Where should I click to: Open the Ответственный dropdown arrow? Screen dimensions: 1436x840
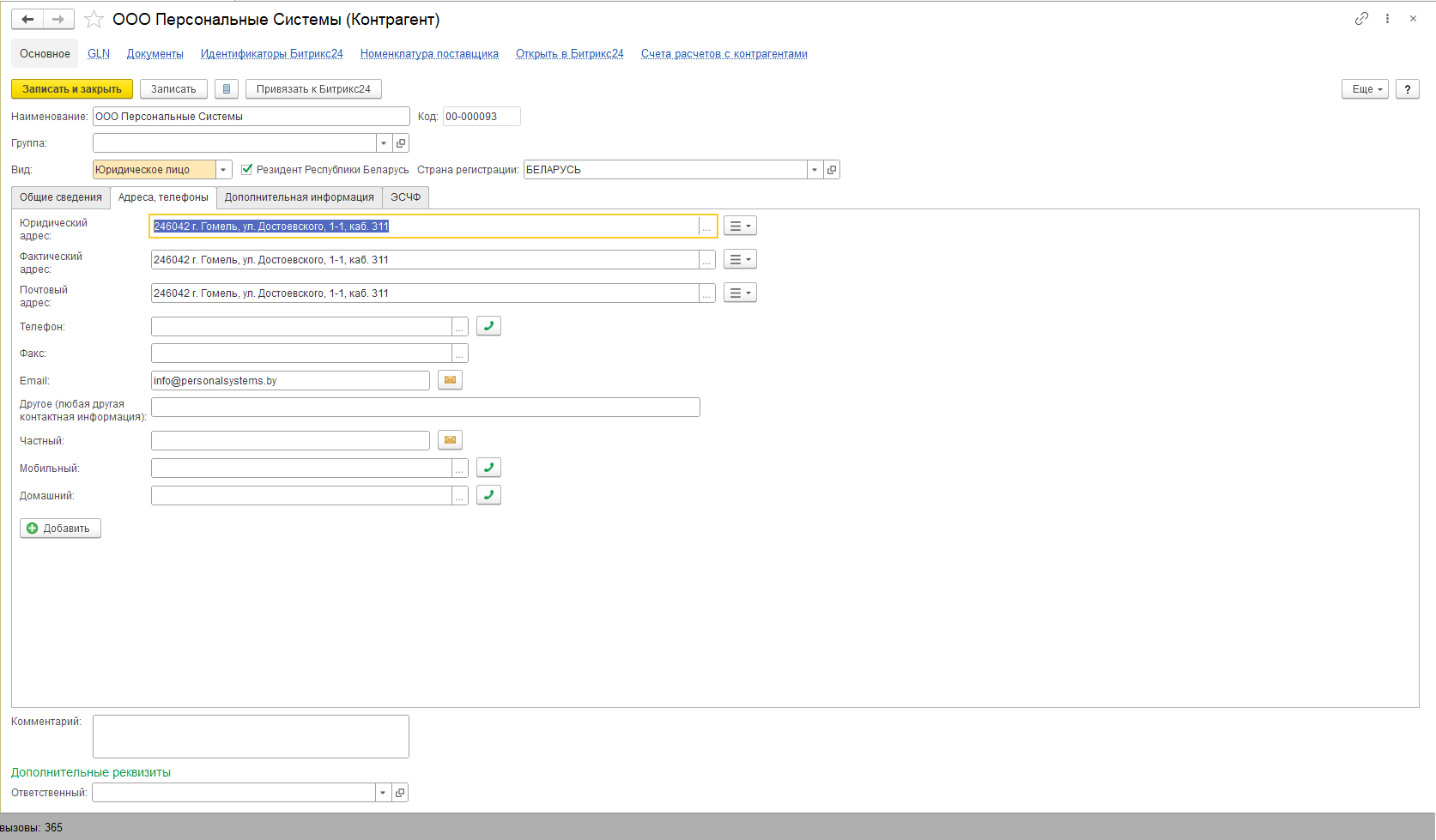[x=383, y=793]
